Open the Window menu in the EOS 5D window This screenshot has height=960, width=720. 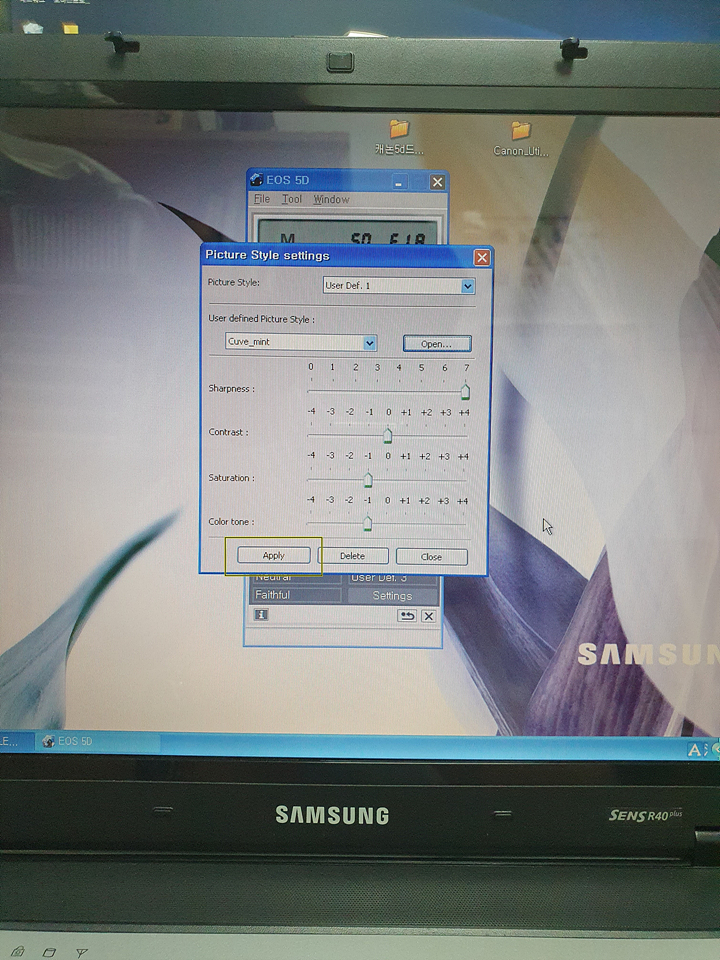[x=331, y=200]
